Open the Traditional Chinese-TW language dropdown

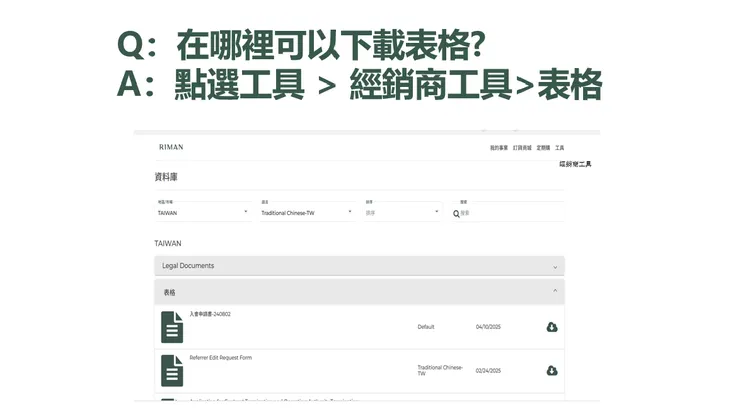[x=307, y=210]
